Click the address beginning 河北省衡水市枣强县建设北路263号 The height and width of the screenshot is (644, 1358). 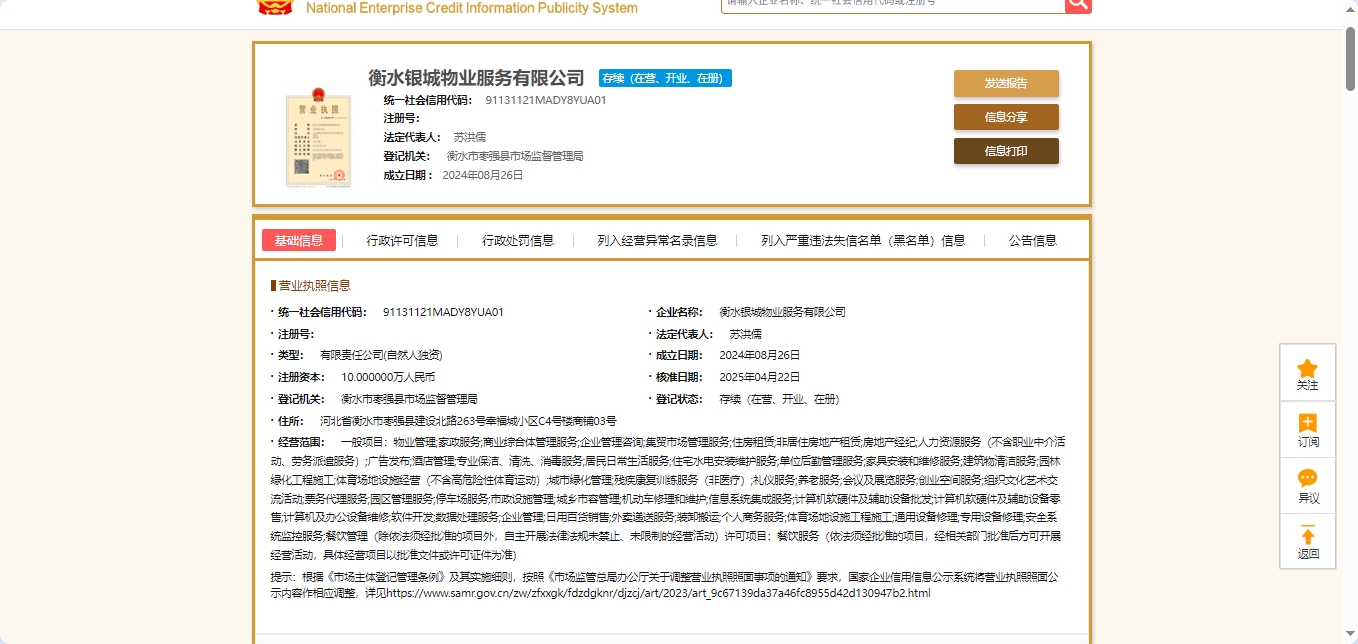coord(468,421)
